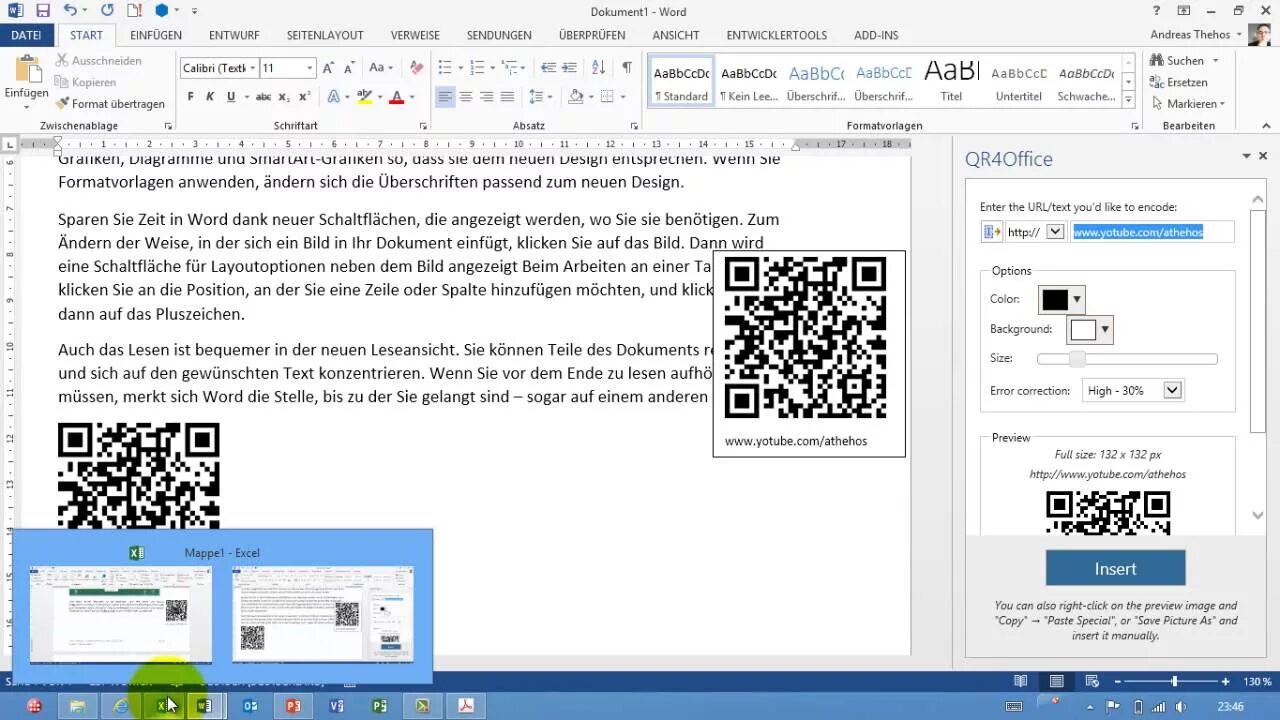Save the document with disk icon
This screenshot has width=1280, height=720.
pos(42,11)
